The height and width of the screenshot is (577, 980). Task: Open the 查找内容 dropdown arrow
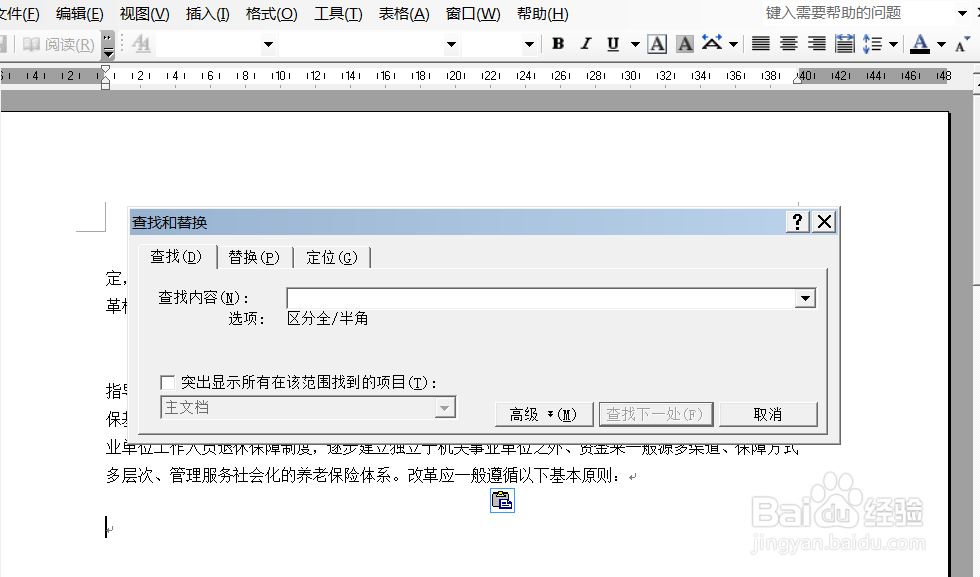(x=806, y=297)
